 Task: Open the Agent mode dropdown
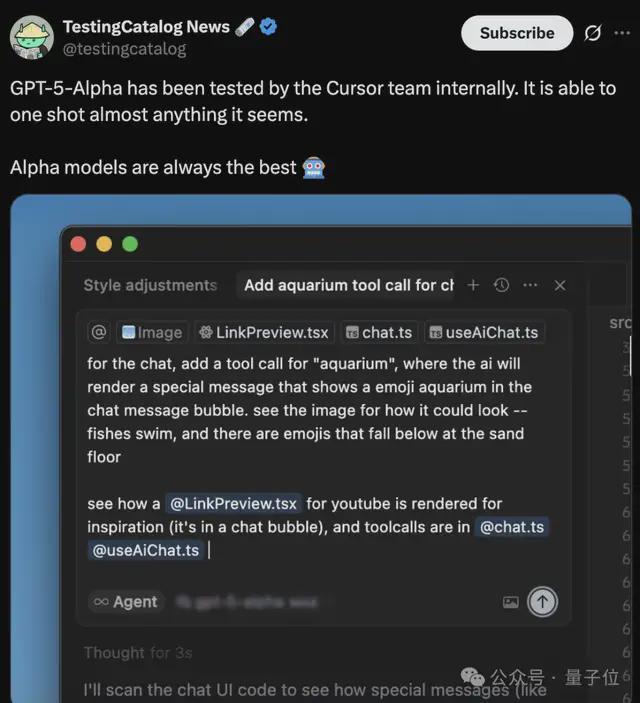pyautogui.click(x=126, y=602)
